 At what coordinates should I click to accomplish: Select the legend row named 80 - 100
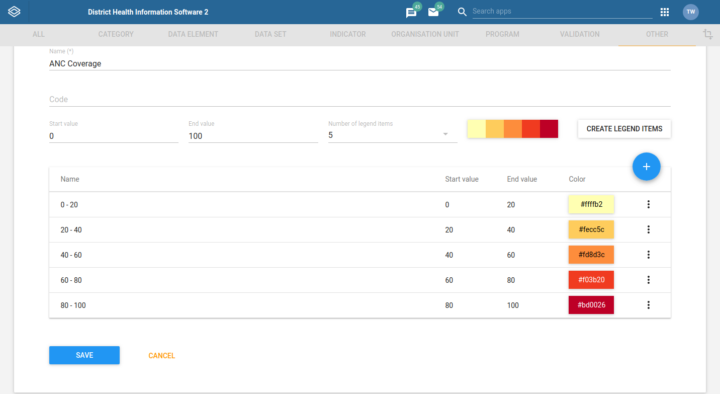click(x=360, y=305)
